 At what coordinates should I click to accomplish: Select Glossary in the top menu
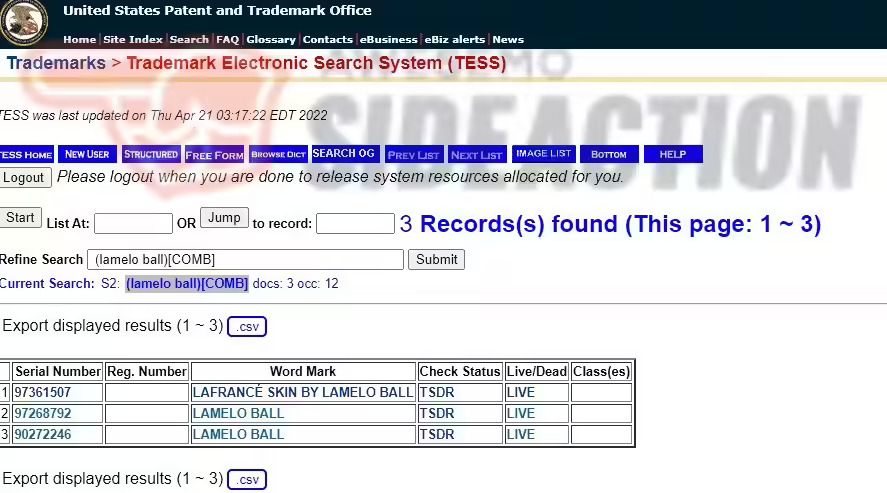[270, 40]
